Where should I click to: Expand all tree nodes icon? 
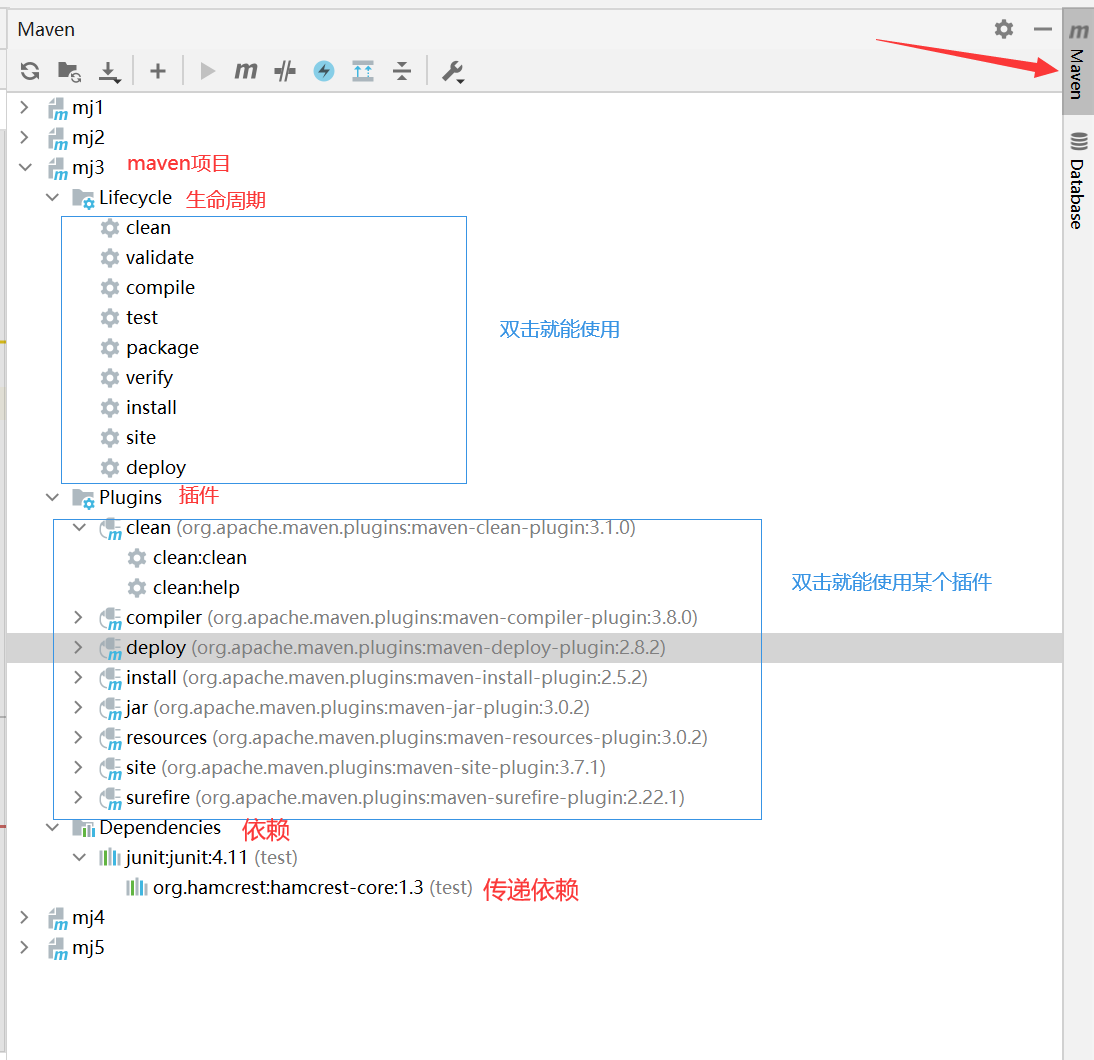click(363, 70)
